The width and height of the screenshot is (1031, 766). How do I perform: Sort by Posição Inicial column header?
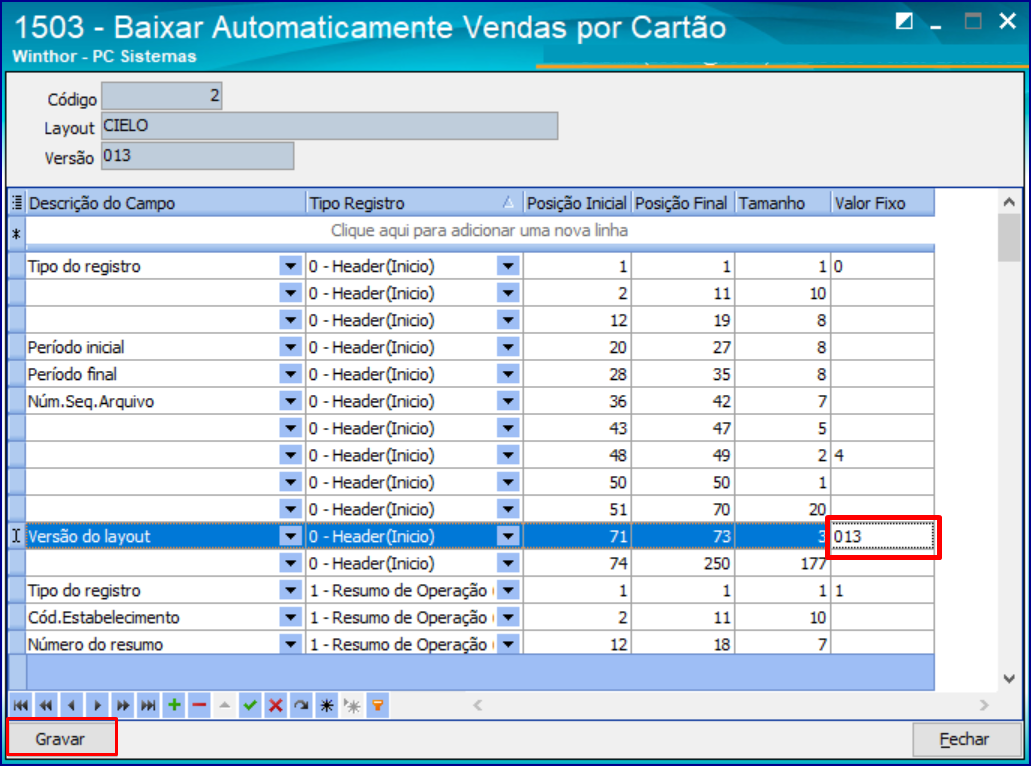(577, 203)
